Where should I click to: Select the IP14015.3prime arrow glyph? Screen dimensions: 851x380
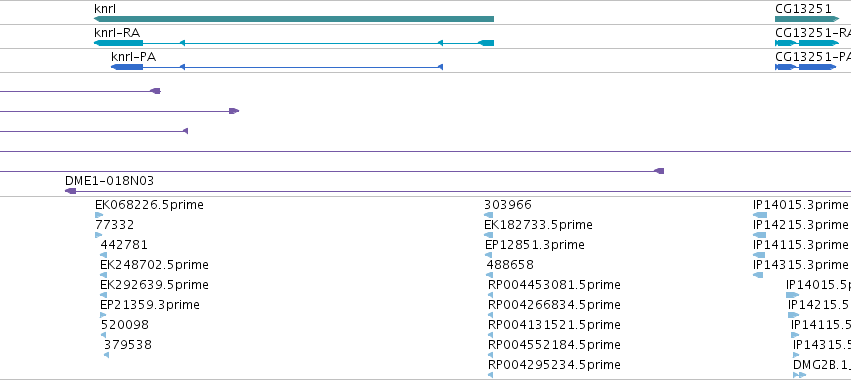point(760,215)
